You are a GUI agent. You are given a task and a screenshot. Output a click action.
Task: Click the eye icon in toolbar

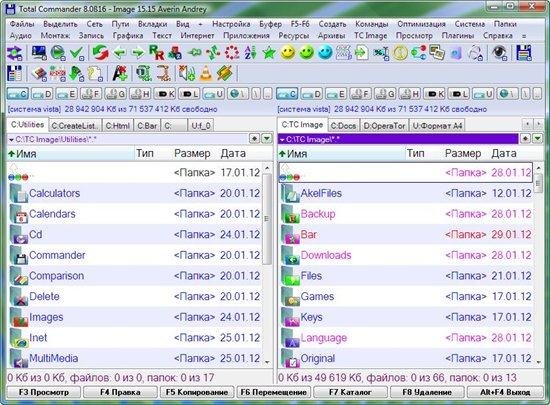(499, 53)
